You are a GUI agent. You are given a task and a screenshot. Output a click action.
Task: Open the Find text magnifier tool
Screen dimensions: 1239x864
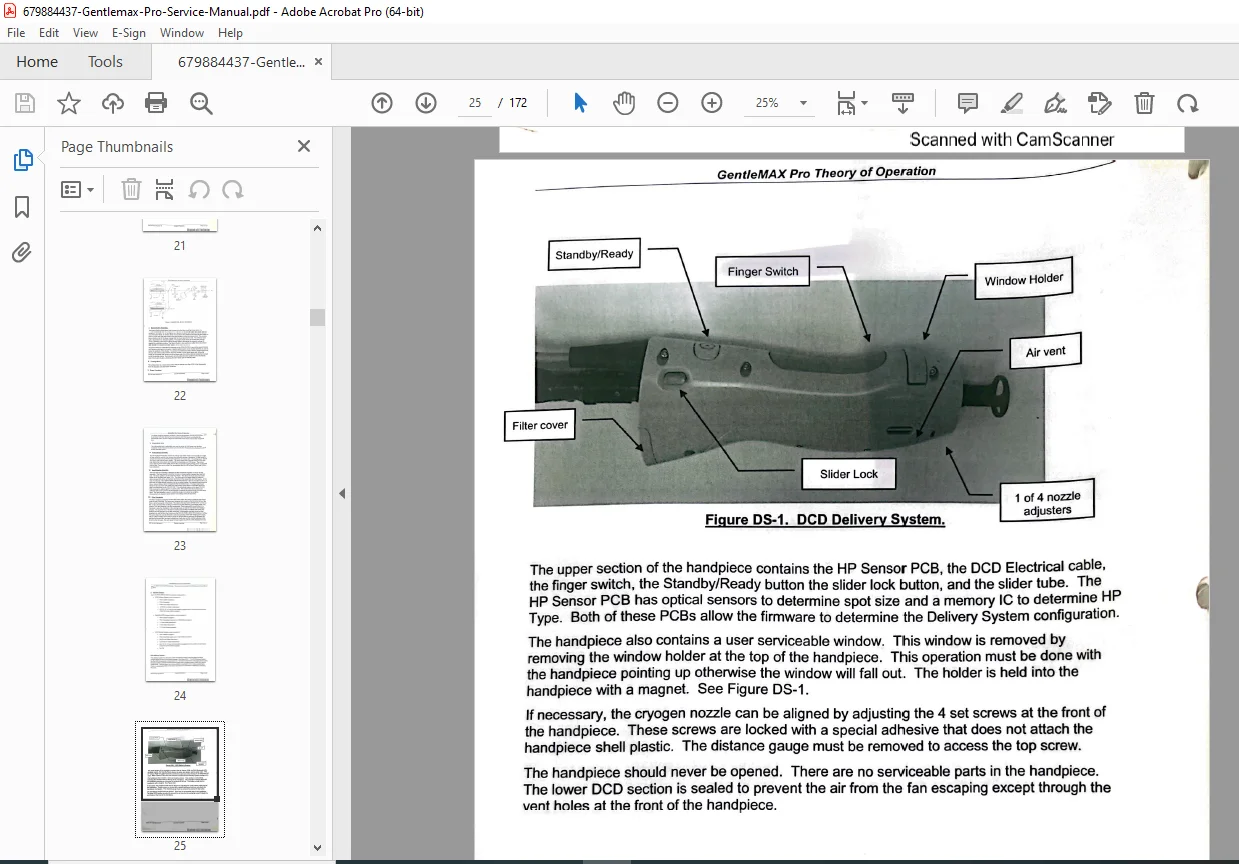click(201, 103)
